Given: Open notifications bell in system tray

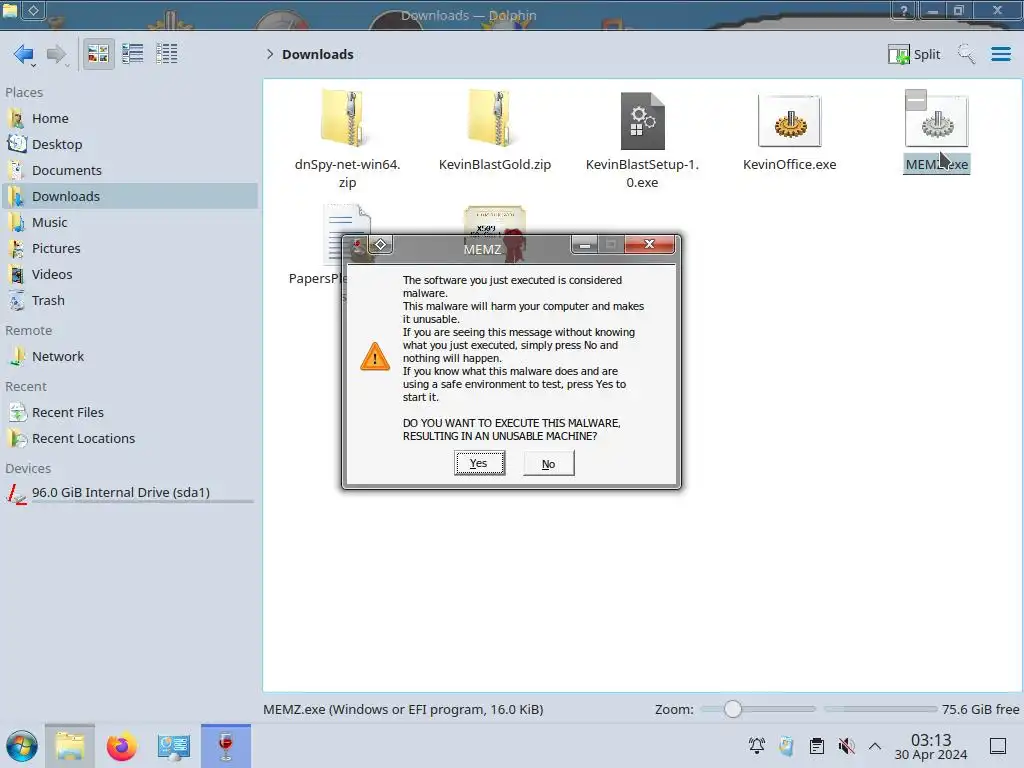Looking at the screenshot, I should pyautogui.click(x=757, y=746).
